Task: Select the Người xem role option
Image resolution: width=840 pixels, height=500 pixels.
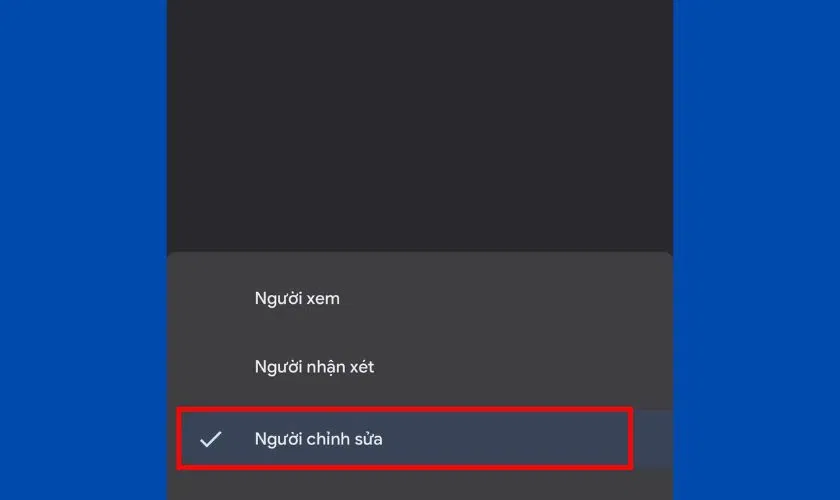Action: tap(420, 298)
